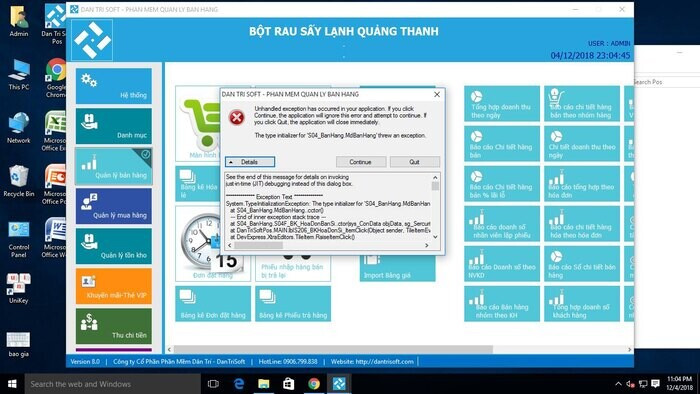700x394 pixels.
Task: Open the Hệ thống sidebar menu
Action: tap(113, 86)
